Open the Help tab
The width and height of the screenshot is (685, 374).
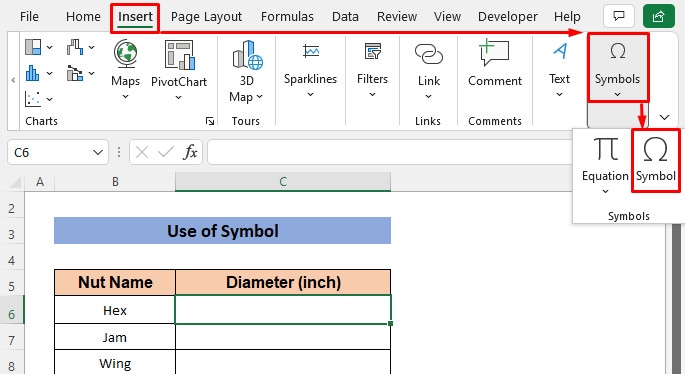[x=567, y=17]
